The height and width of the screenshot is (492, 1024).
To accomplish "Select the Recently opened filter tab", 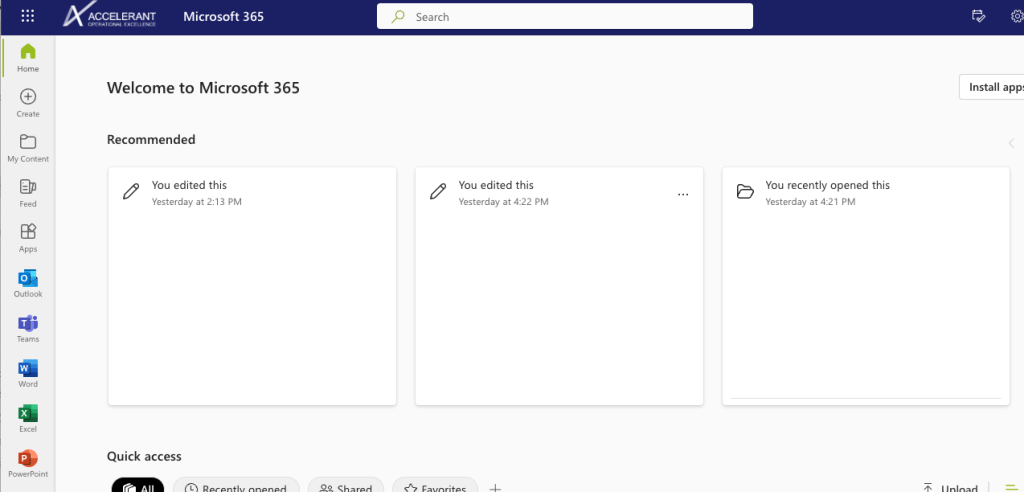I will tap(236, 488).
